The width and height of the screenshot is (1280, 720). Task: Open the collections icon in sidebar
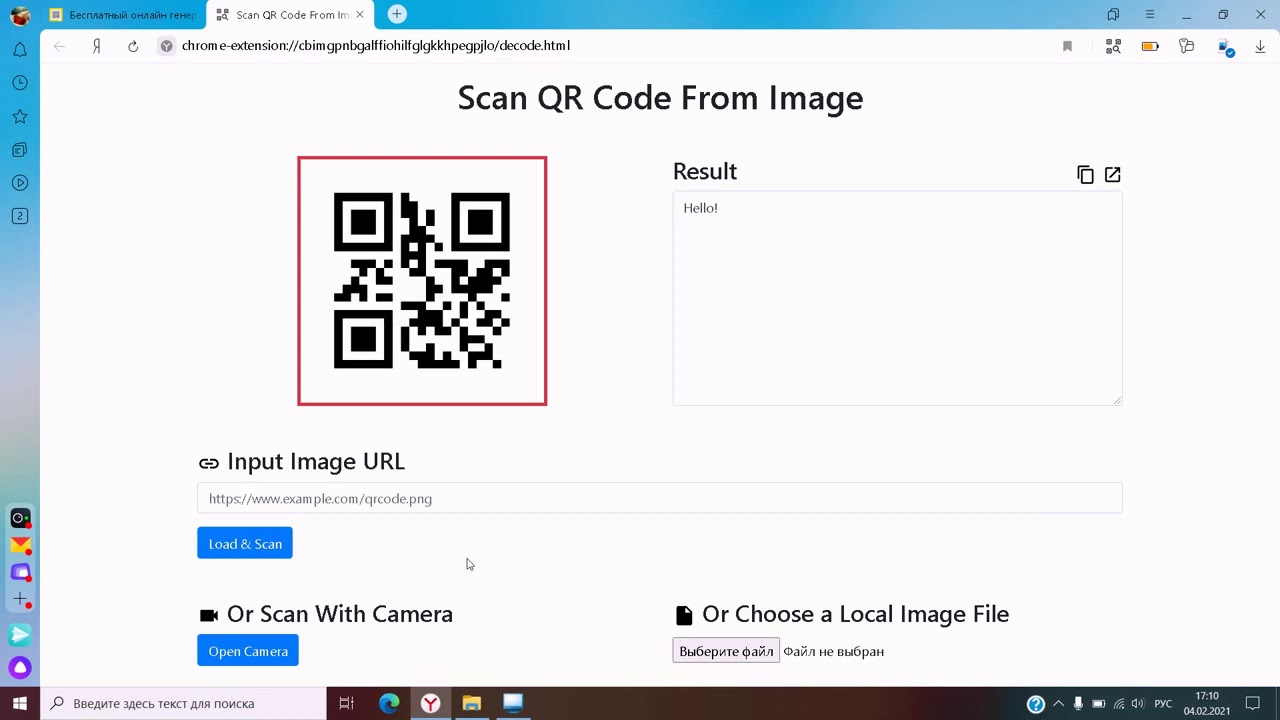point(20,150)
